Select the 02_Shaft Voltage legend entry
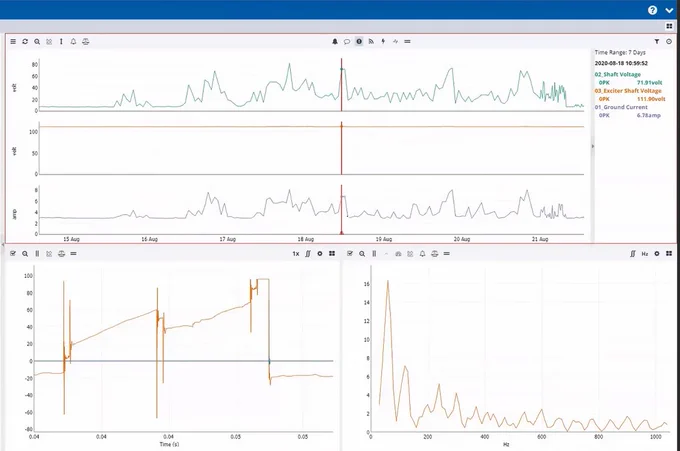 [618, 75]
